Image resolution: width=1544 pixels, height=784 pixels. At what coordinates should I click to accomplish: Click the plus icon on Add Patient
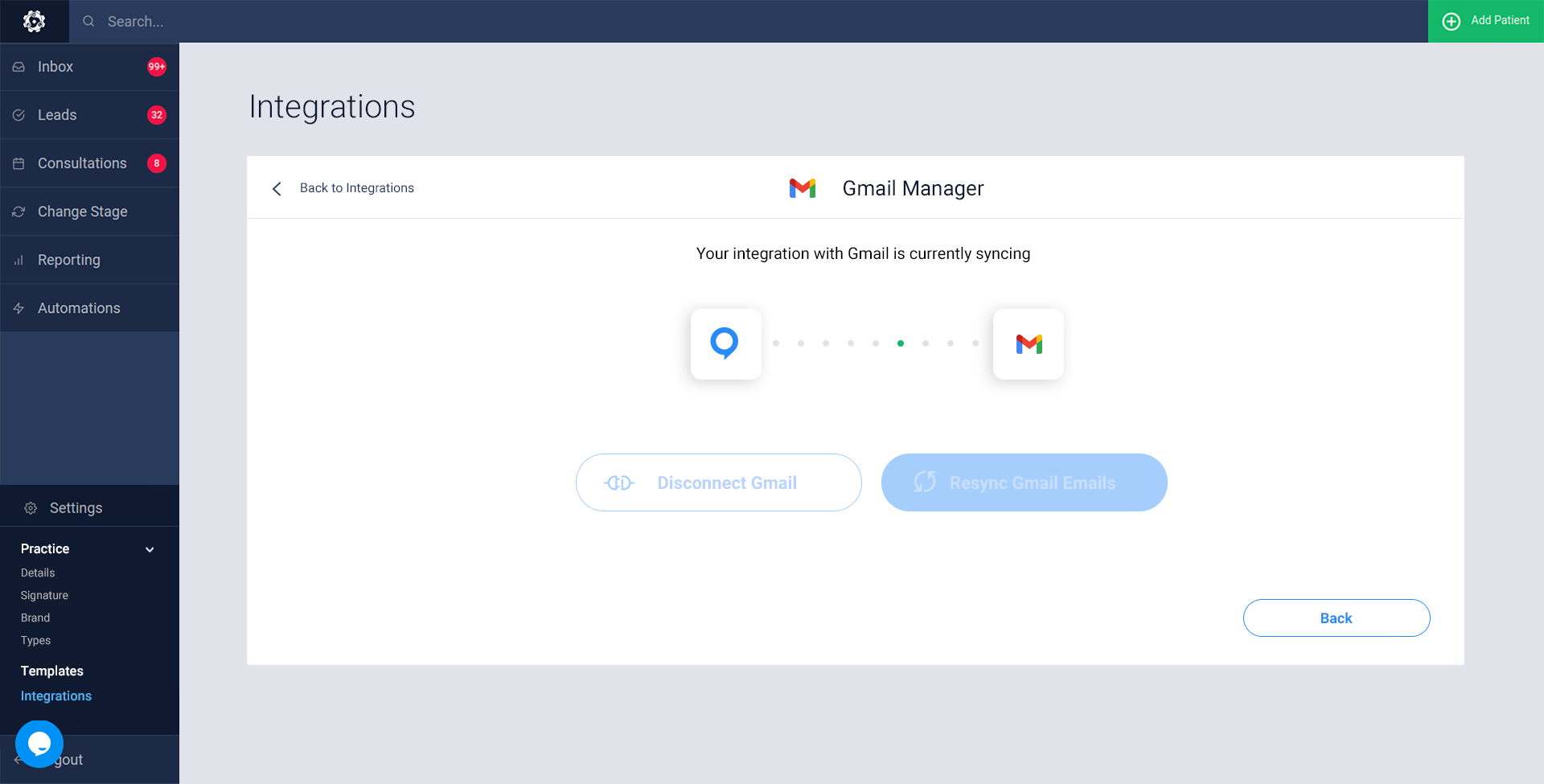tap(1452, 21)
